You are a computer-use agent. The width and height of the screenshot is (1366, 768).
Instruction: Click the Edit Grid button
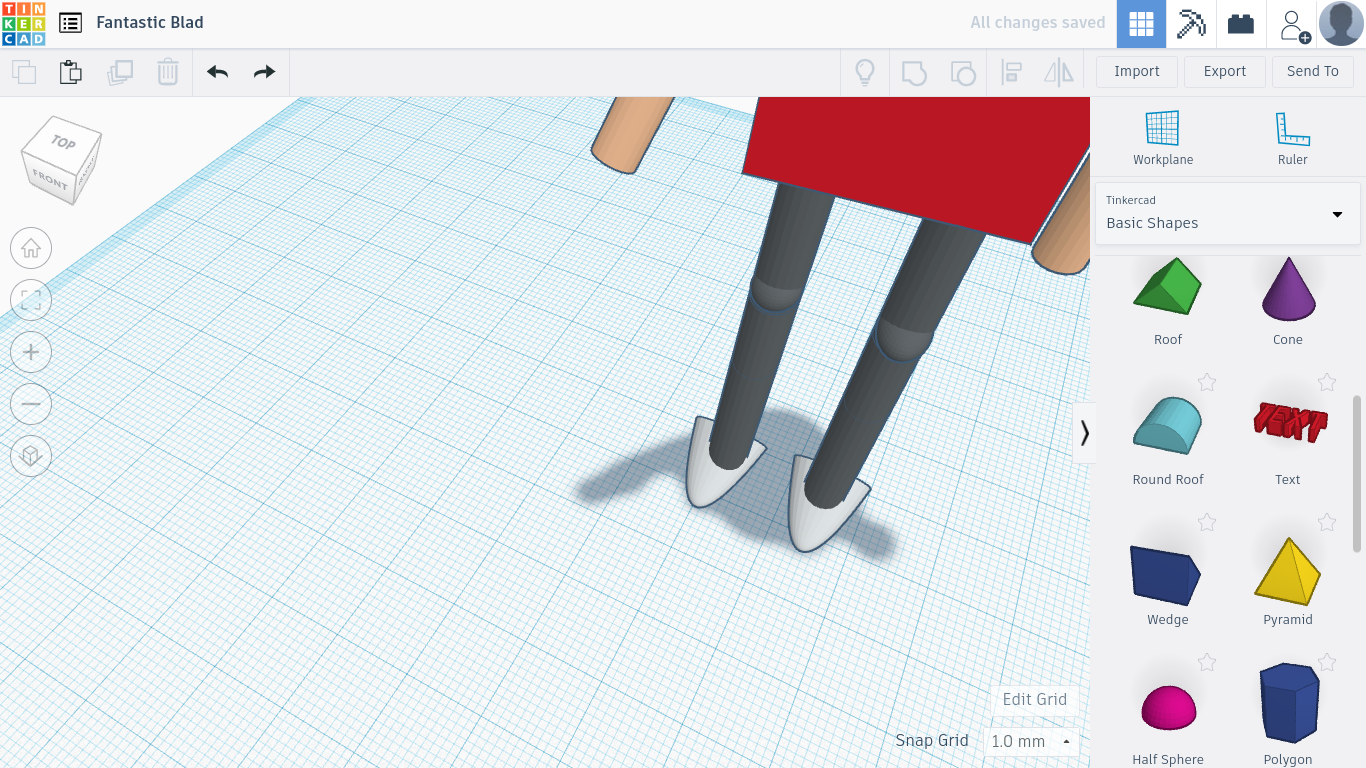tap(1035, 699)
